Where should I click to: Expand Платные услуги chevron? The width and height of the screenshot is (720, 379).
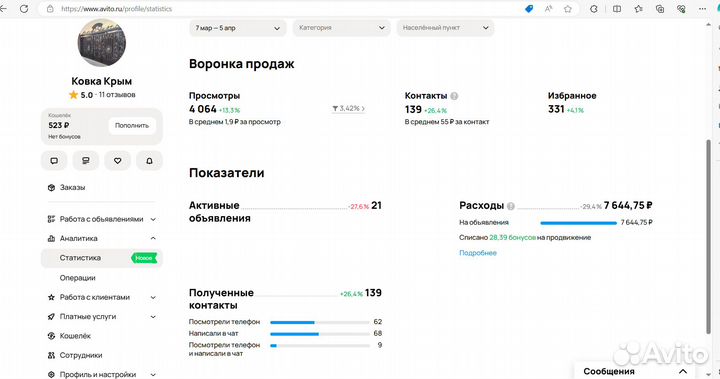coord(153,317)
